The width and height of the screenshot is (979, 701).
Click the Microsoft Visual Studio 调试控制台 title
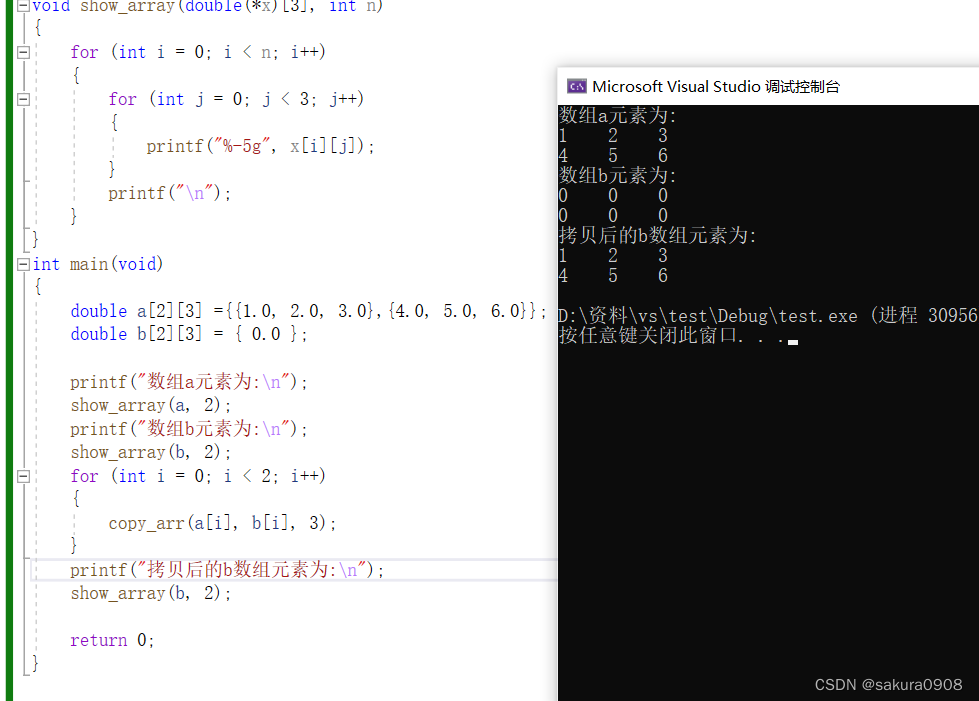(x=716, y=86)
